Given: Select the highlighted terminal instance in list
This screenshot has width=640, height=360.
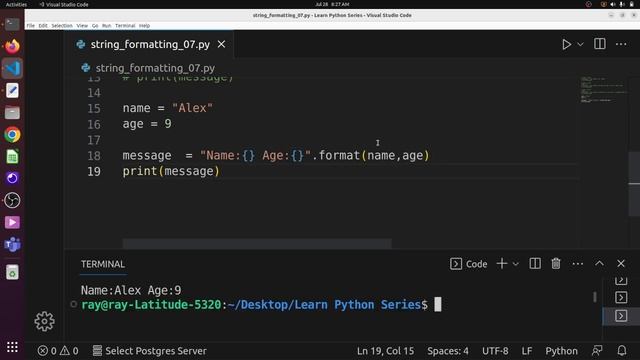Looking at the screenshot, I should point(621,316).
